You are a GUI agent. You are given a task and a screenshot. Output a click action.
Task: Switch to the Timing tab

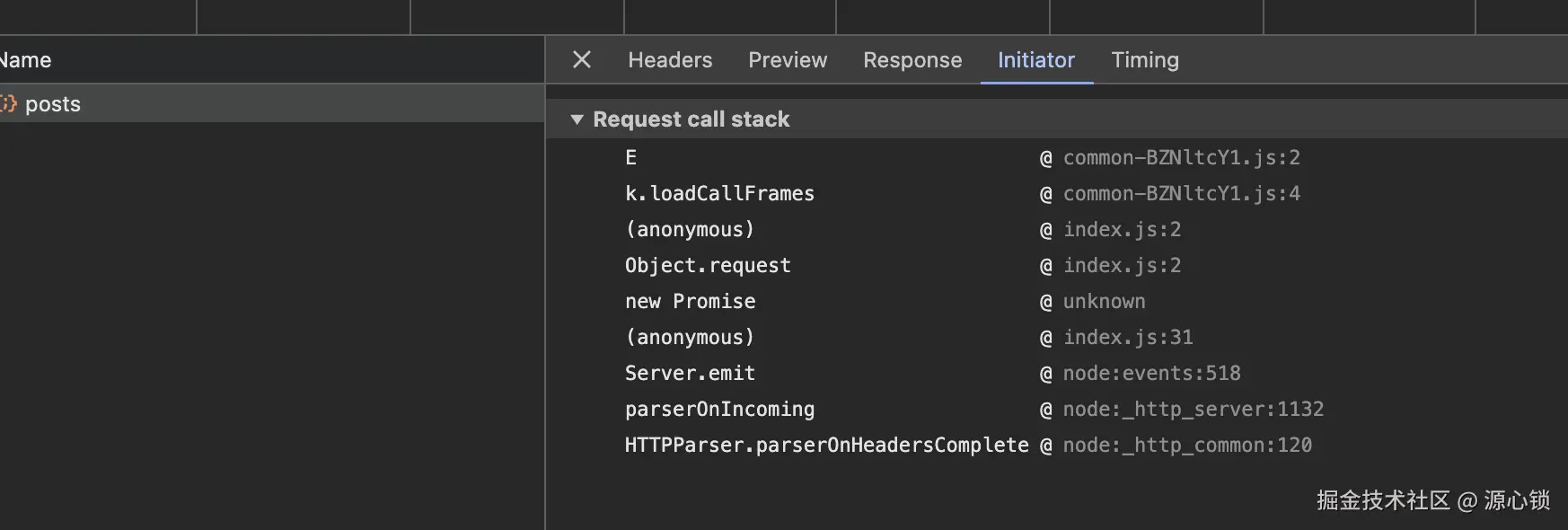(x=1145, y=60)
